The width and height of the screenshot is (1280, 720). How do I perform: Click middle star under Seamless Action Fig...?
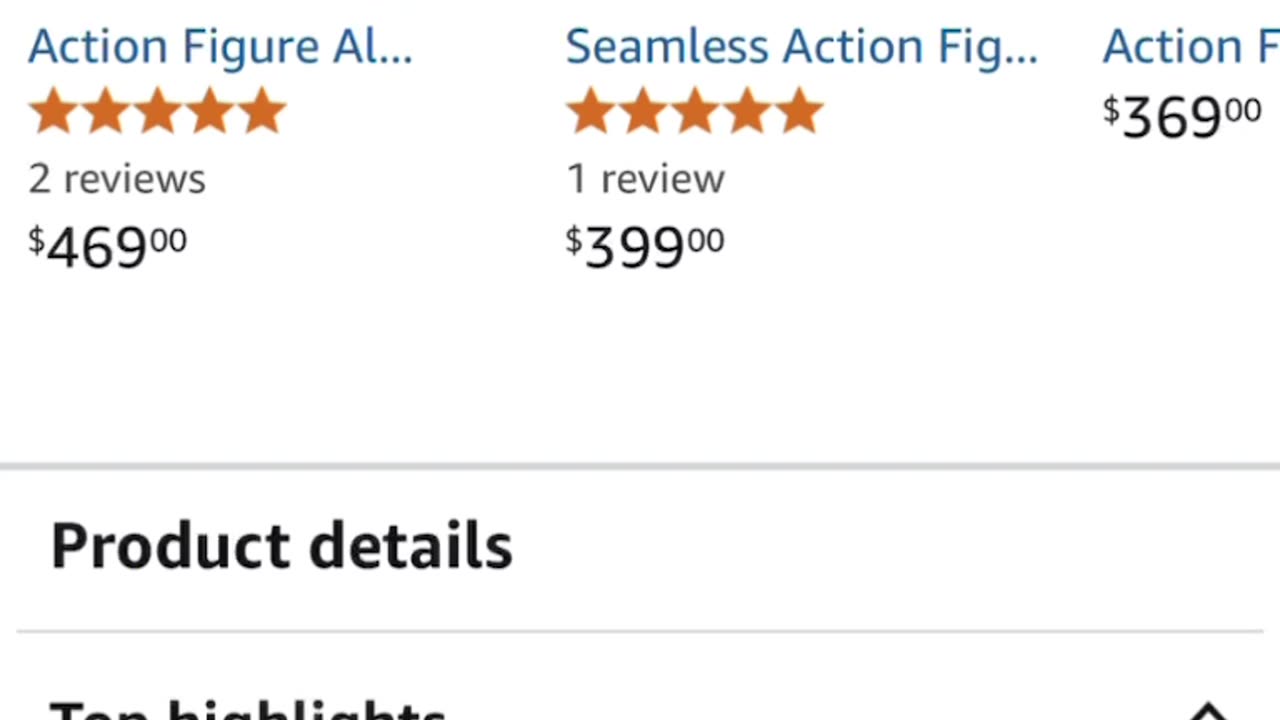tap(695, 111)
